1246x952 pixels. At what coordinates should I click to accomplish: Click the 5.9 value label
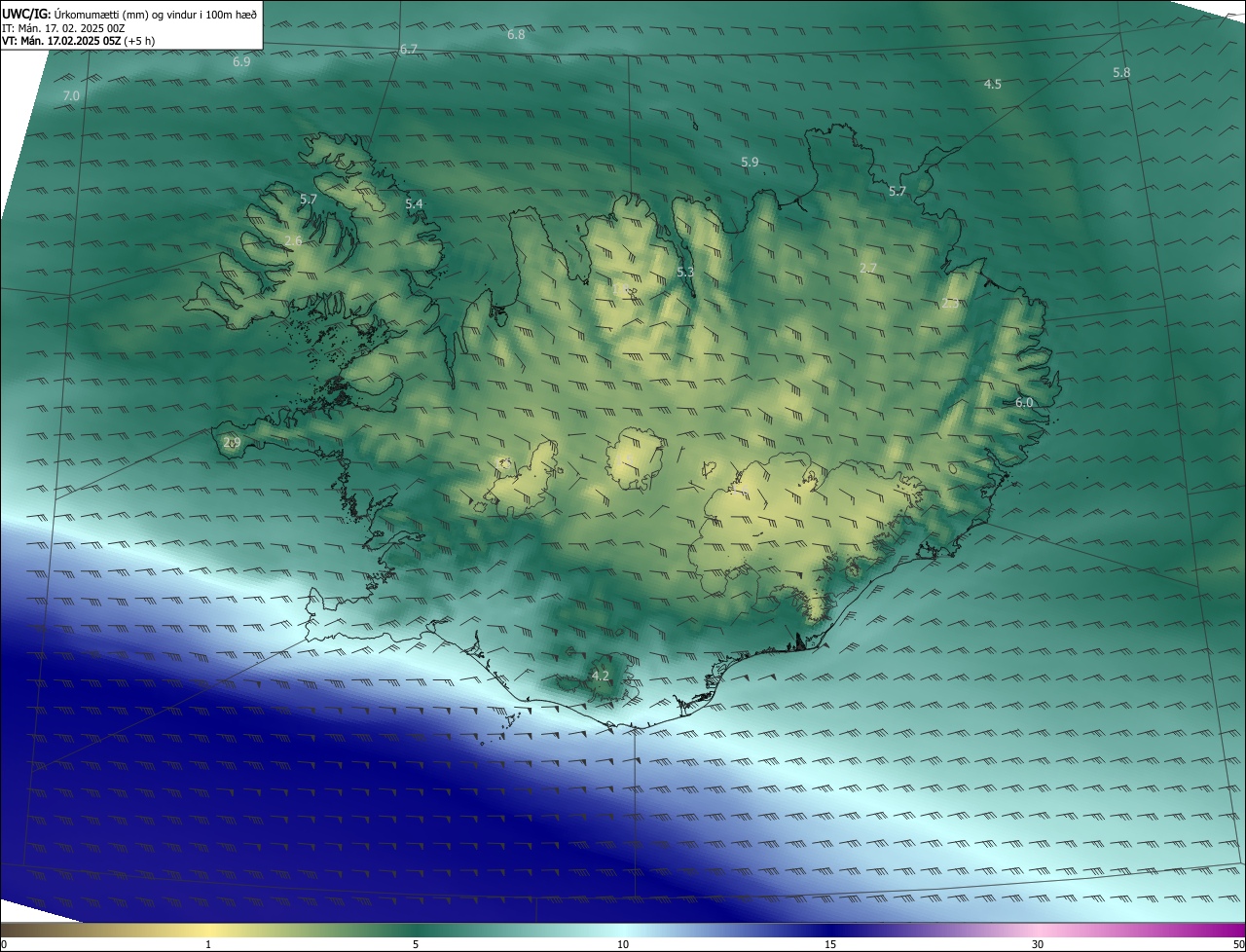pos(750,163)
